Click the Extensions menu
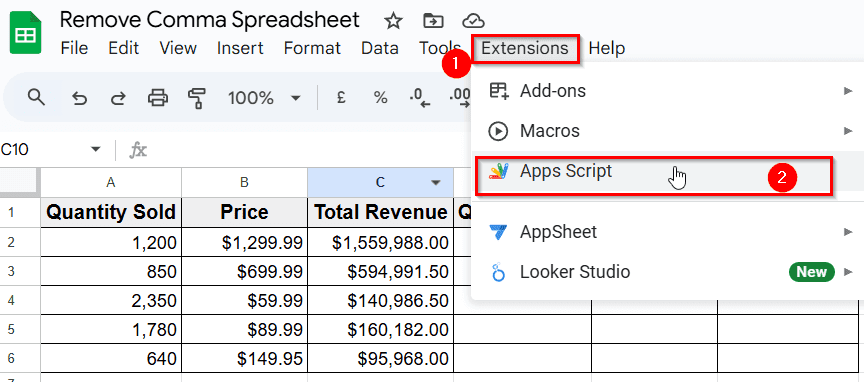The width and height of the screenshot is (864, 382). pyautogui.click(x=525, y=49)
